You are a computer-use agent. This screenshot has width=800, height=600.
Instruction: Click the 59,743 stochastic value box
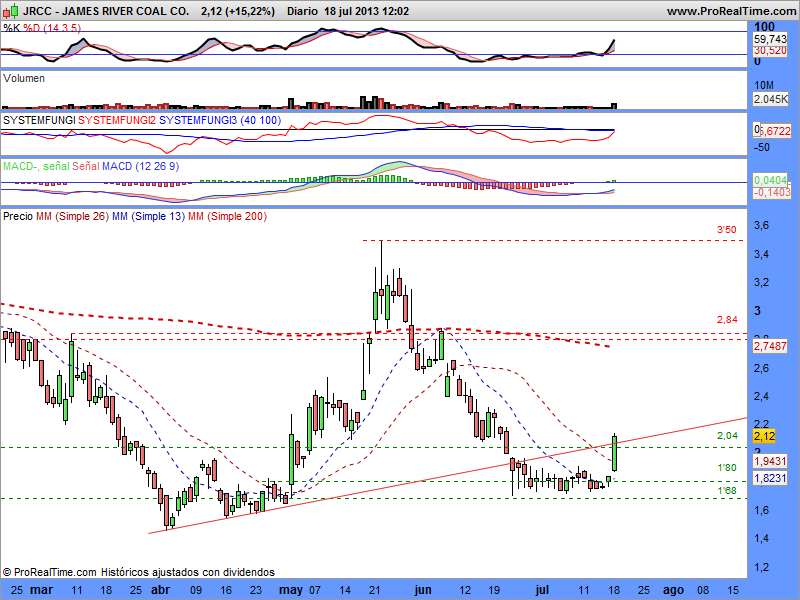(x=770, y=39)
